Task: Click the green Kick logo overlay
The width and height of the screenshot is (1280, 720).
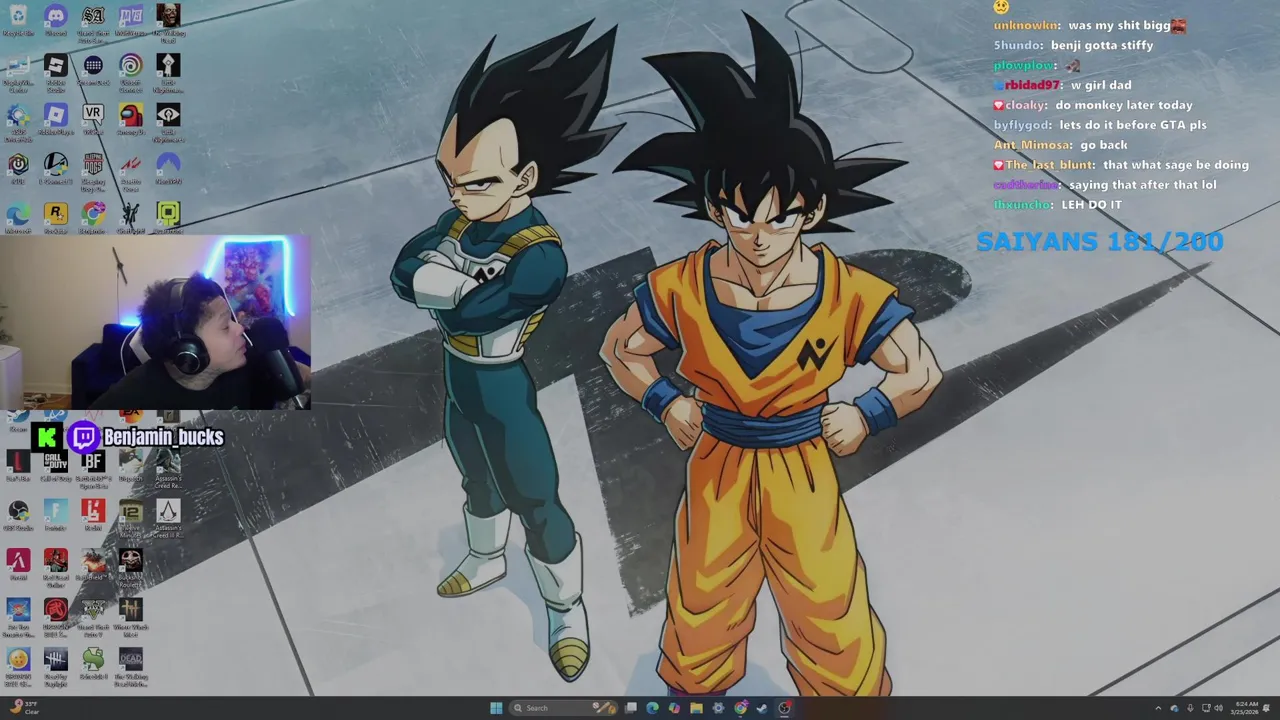Action: pyautogui.click(x=47, y=437)
